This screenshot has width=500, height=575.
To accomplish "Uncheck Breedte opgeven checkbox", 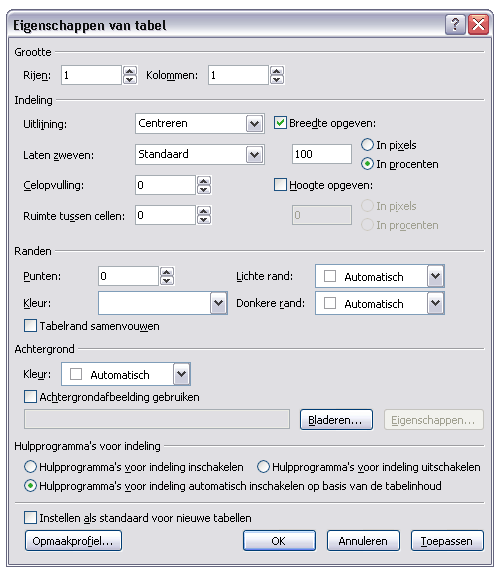I will click(280, 122).
